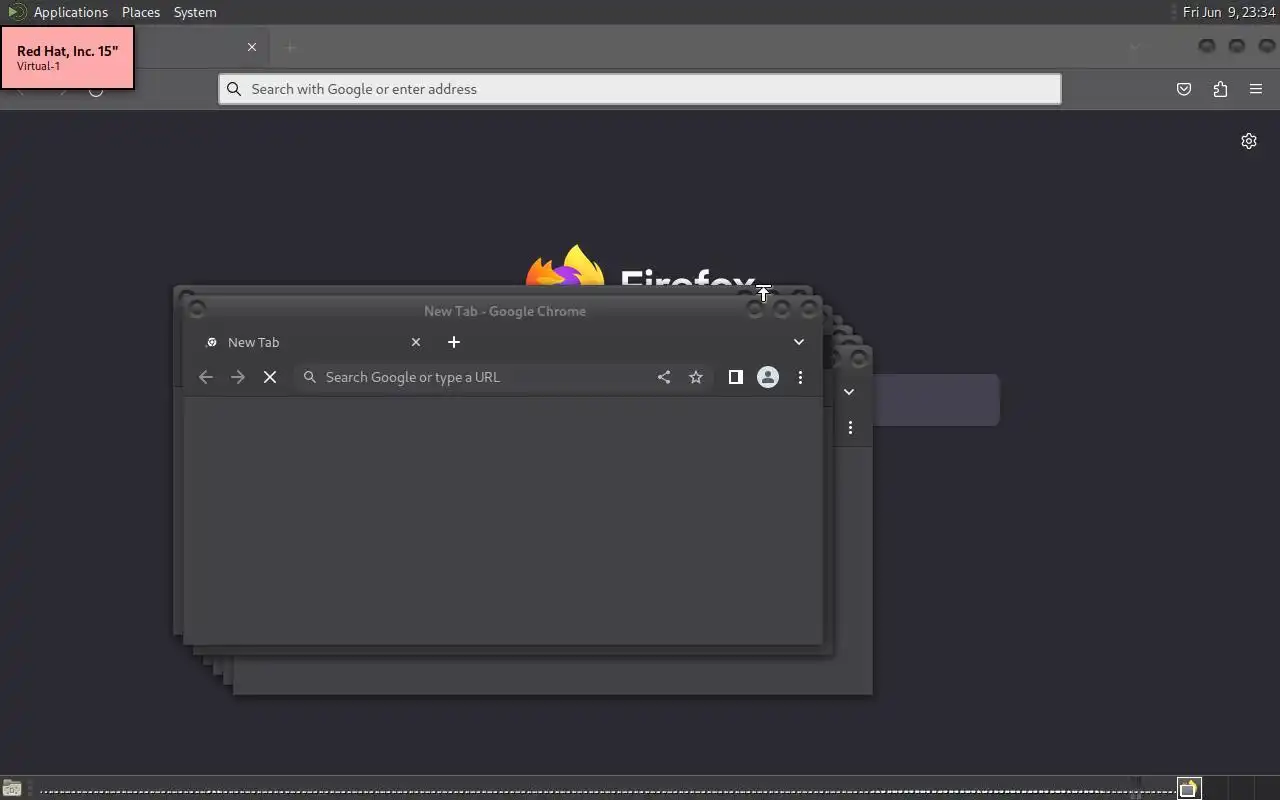Stop loading the page in Chrome
This screenshot has width=1280, height=800.
click(x=270, y=377)
